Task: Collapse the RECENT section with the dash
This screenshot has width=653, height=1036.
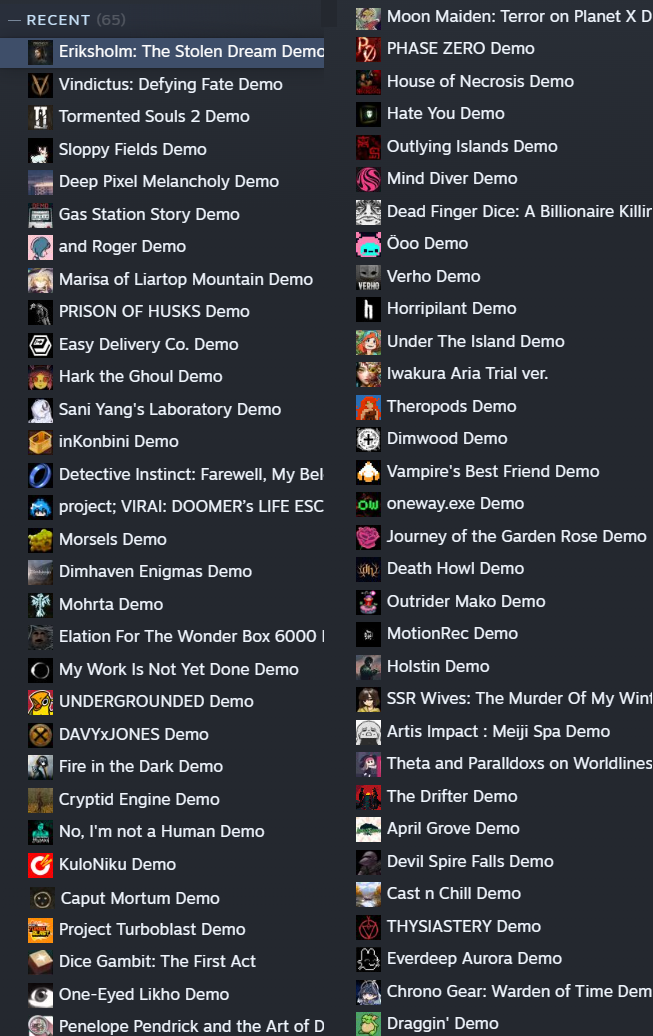Action: click(14, 20)
